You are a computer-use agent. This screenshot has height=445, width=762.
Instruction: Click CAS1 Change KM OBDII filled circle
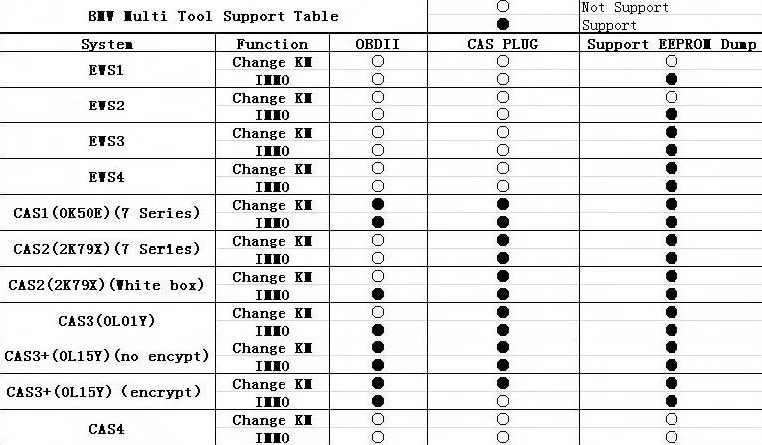(x=378, y=205)
